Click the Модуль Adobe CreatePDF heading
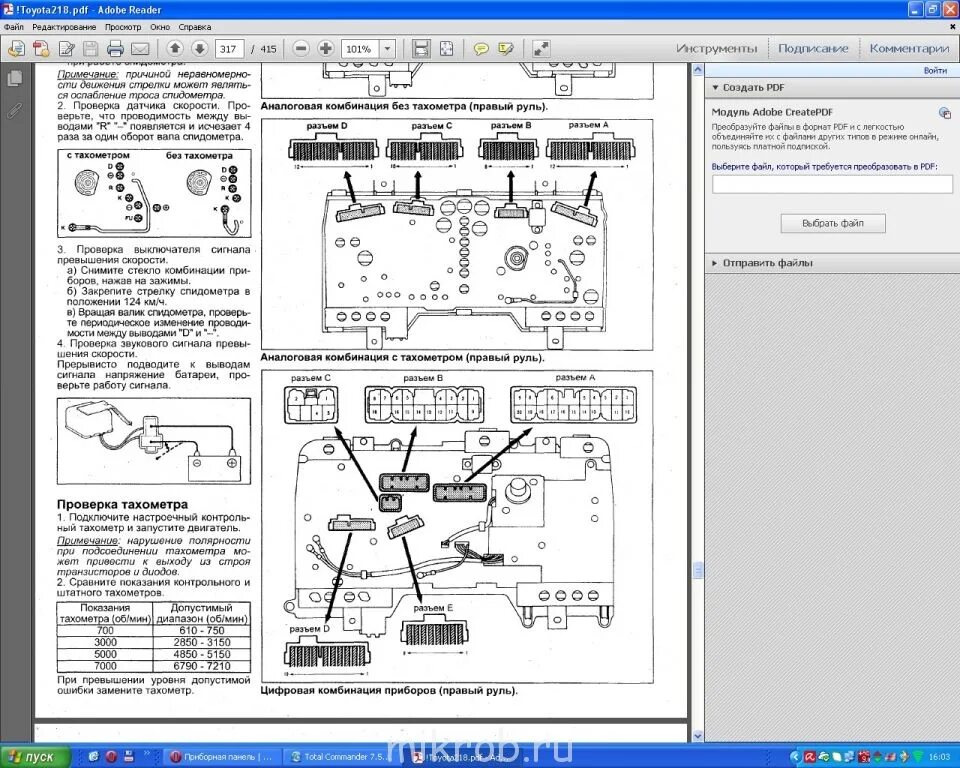 point(772,112)
